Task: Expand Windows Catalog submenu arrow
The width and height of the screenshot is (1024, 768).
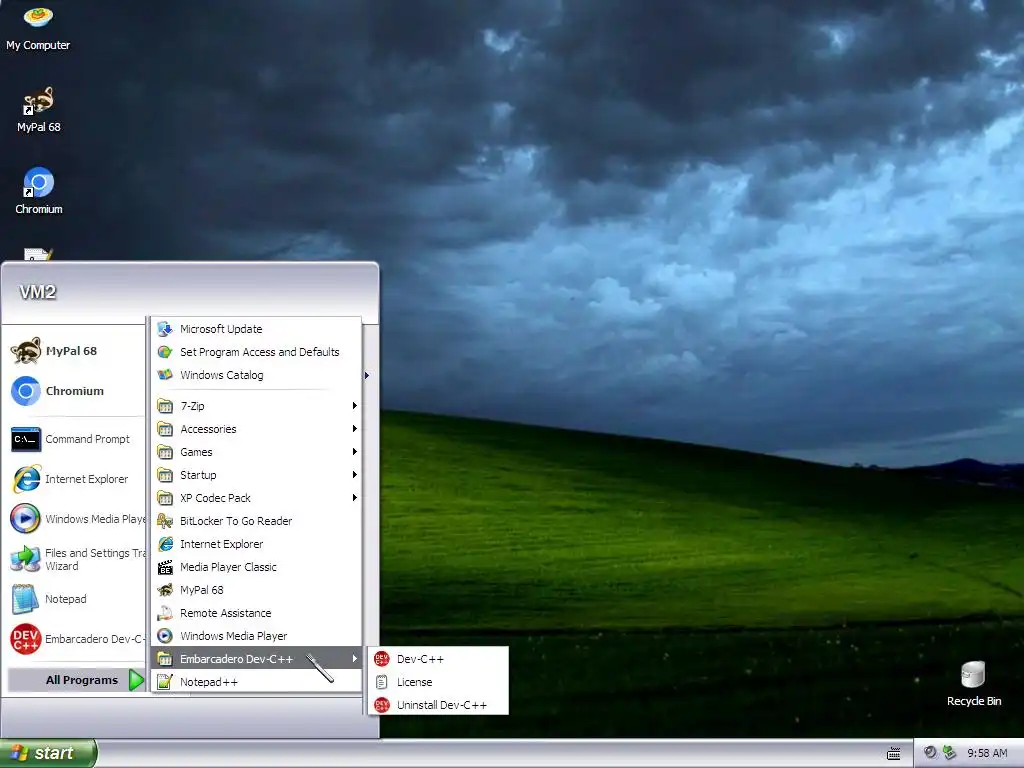Action: click(x=367, y=376)
